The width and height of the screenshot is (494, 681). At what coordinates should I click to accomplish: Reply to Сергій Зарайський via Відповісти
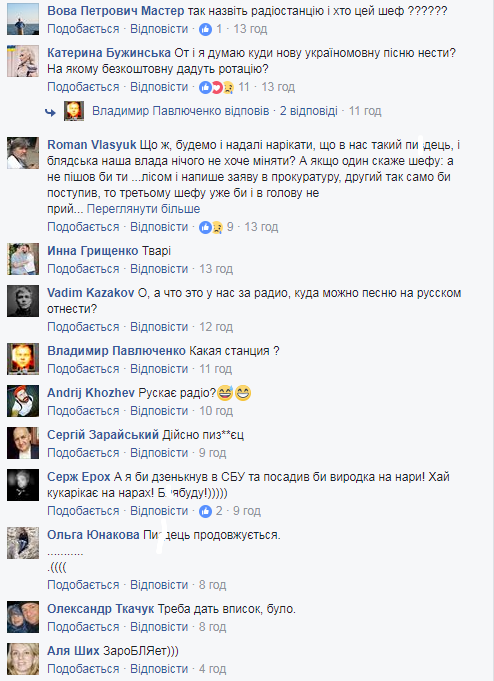pyautogui.click(x=159, y=453)
